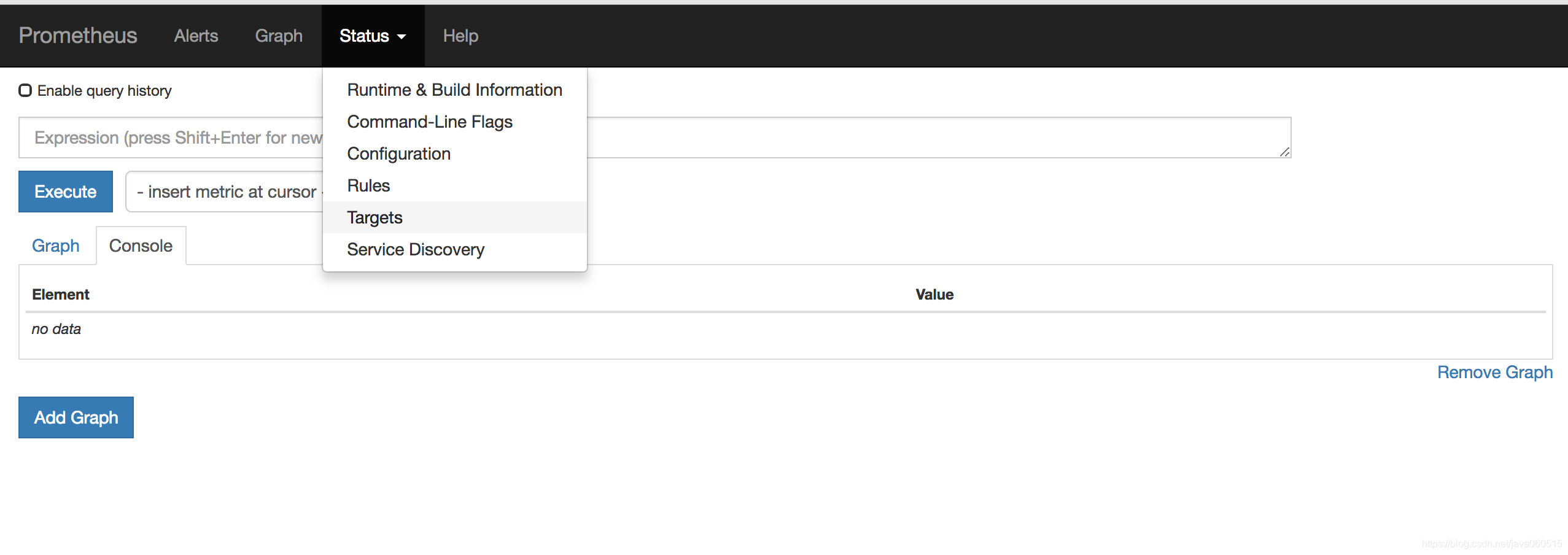Click the 'no data' table cell
The width and height of the screenshot is (1568, 555).
point(56,329)
